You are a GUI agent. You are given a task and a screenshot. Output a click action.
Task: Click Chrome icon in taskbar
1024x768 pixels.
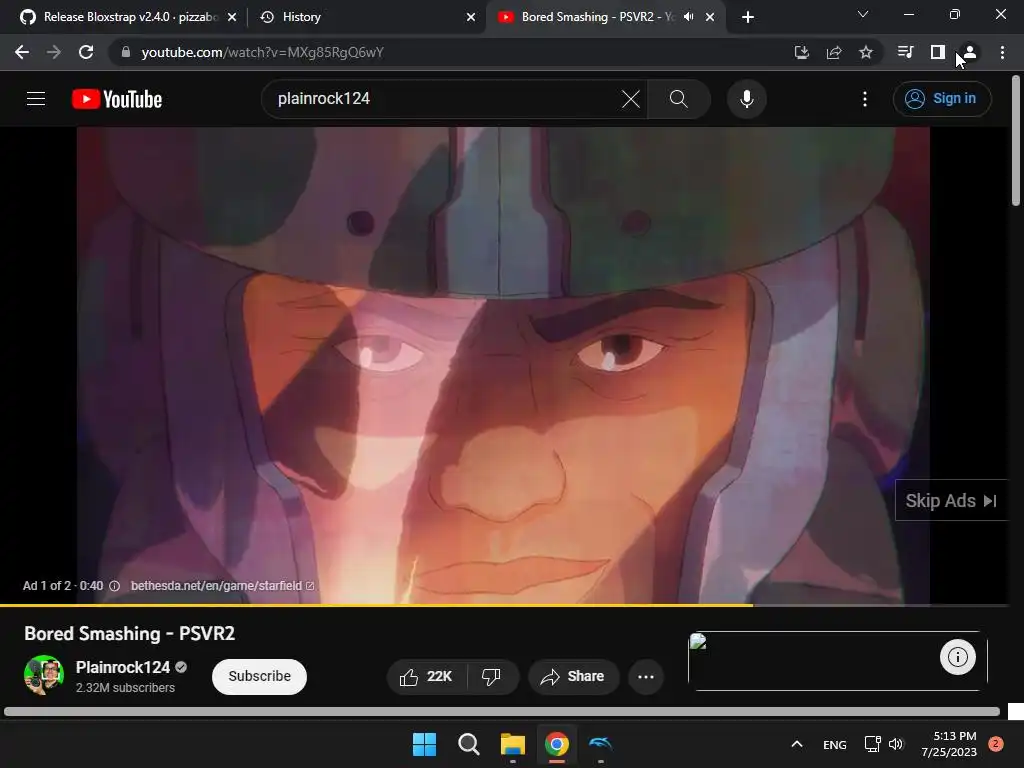coord(556,744)
